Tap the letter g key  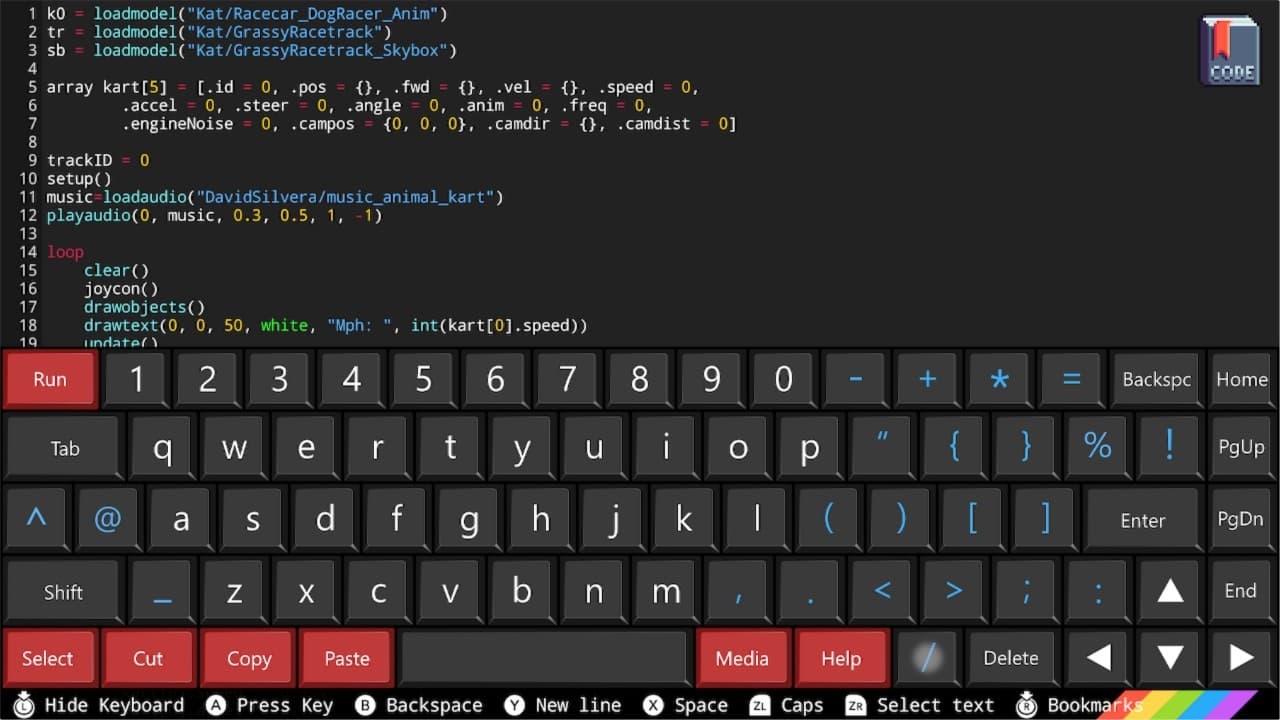(x=468, y=519)
